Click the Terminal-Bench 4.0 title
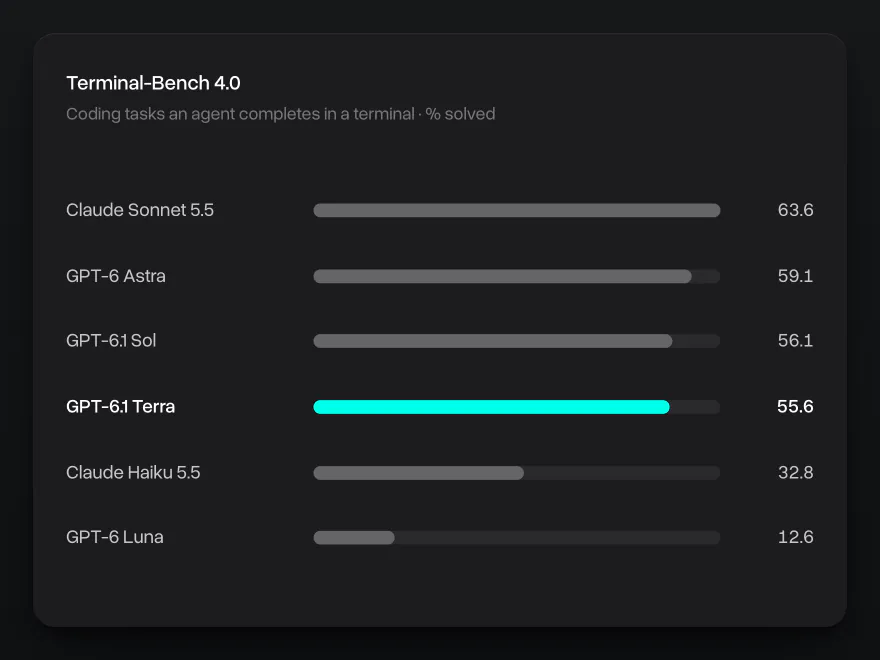This screenshot has height=660, width=880. click(x=153, y=83)
